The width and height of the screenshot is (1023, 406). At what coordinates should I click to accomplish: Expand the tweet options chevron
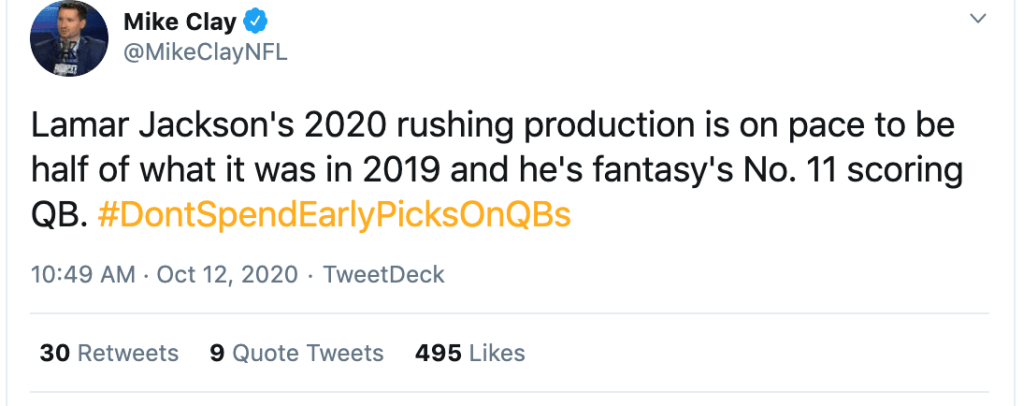[978, 19]
